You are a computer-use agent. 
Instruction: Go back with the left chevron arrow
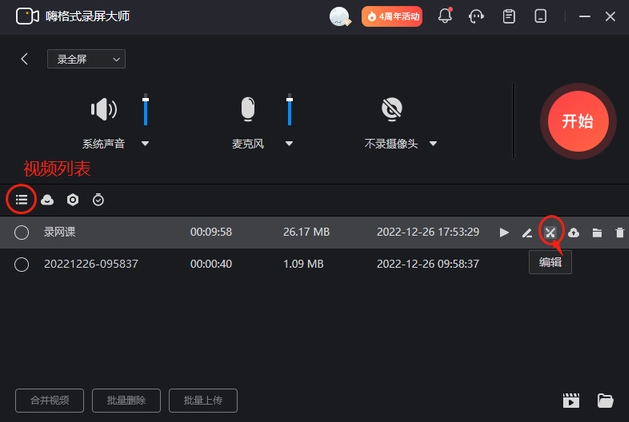pos(24,59)
